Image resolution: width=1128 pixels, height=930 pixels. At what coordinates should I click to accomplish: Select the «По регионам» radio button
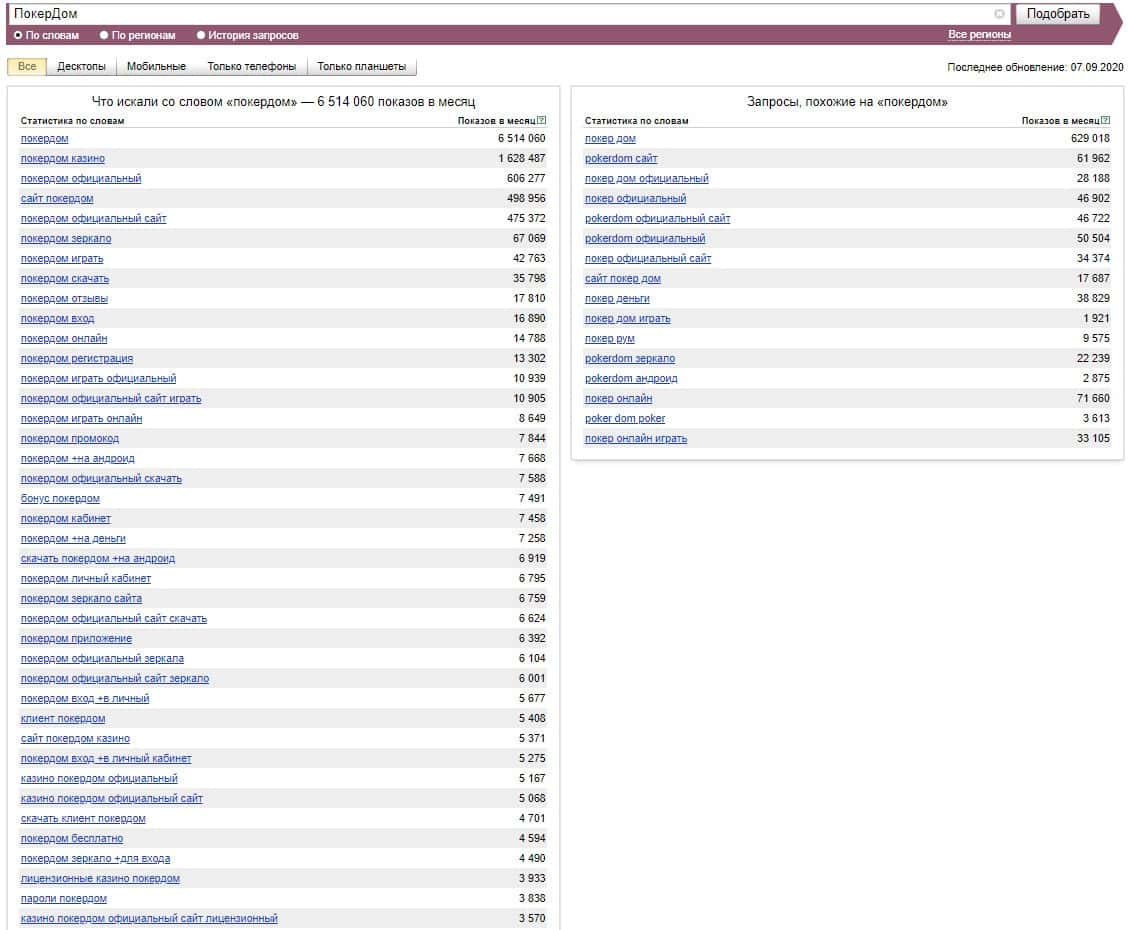[104, 35]
